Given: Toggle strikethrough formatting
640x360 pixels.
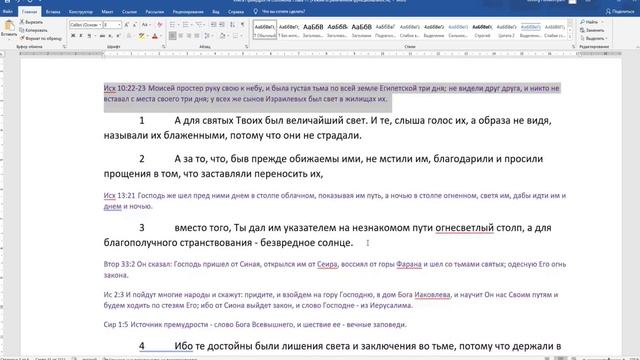Looking at the screenshot, I should tap(102, 36).
